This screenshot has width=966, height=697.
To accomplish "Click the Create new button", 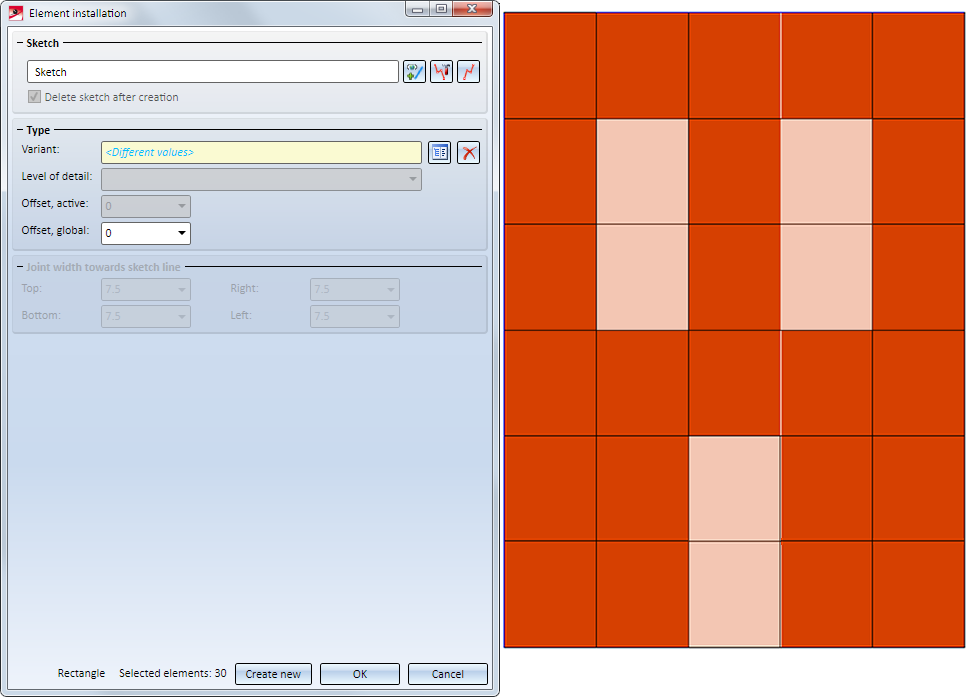I will tap(273, 674).
